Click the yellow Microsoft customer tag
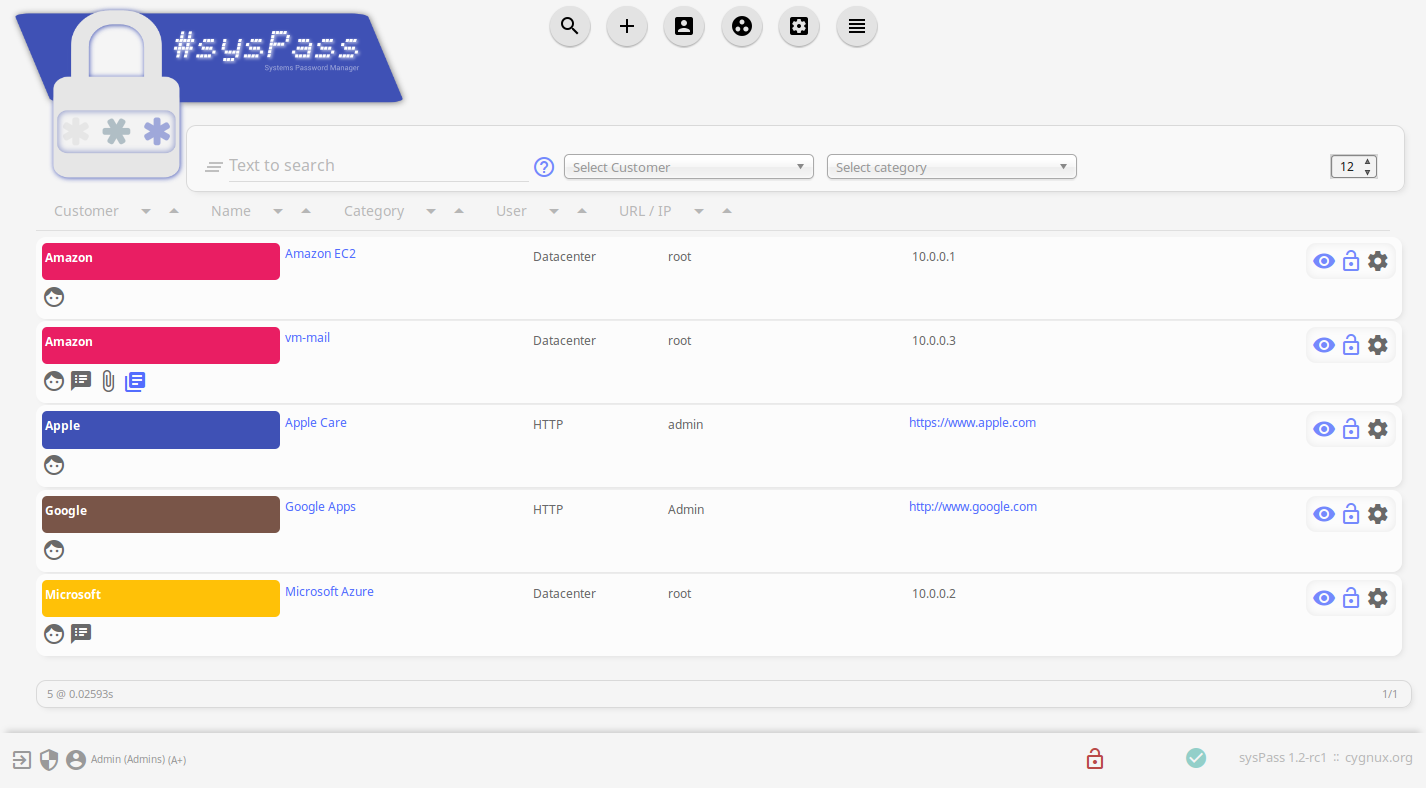The height and width of the screenshot is (788, 1426). (x=161, y=598)
